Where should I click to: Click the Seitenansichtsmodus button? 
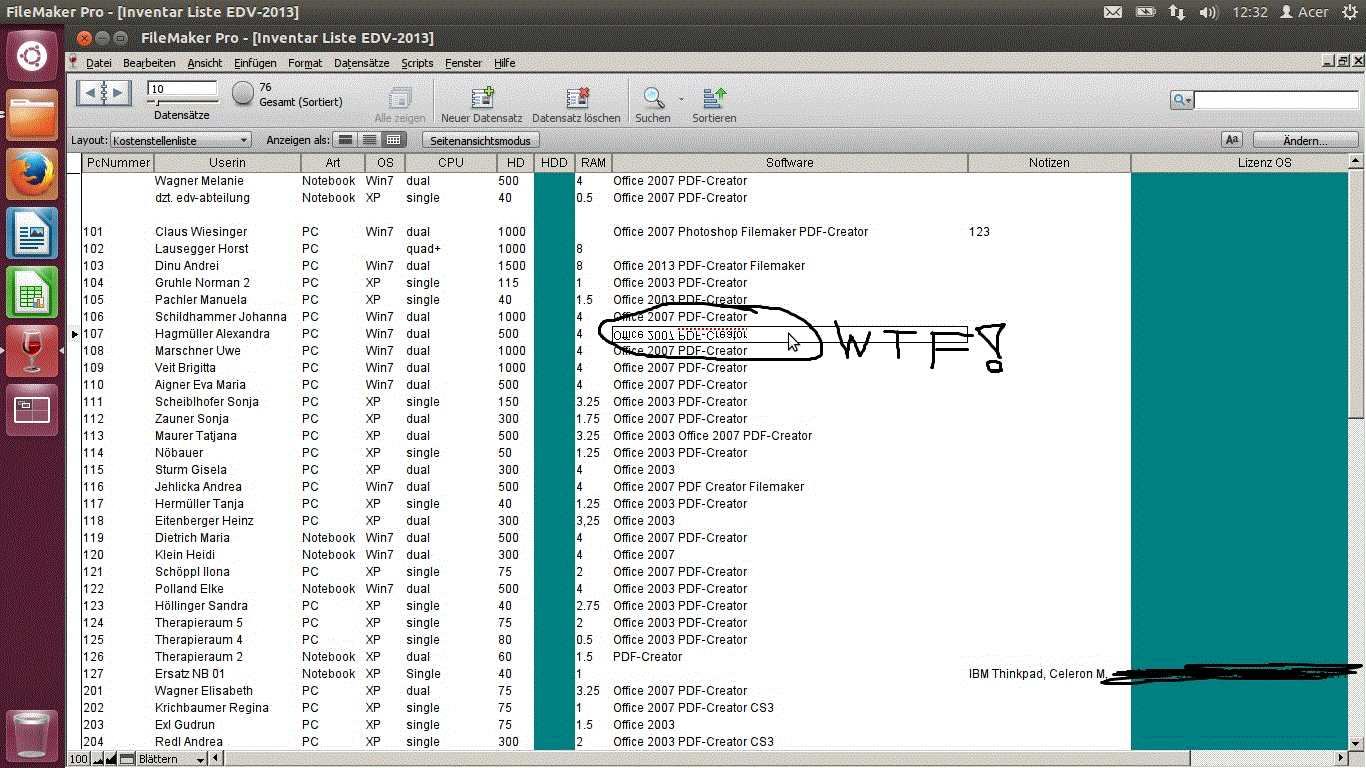click(x=482, y=141)
